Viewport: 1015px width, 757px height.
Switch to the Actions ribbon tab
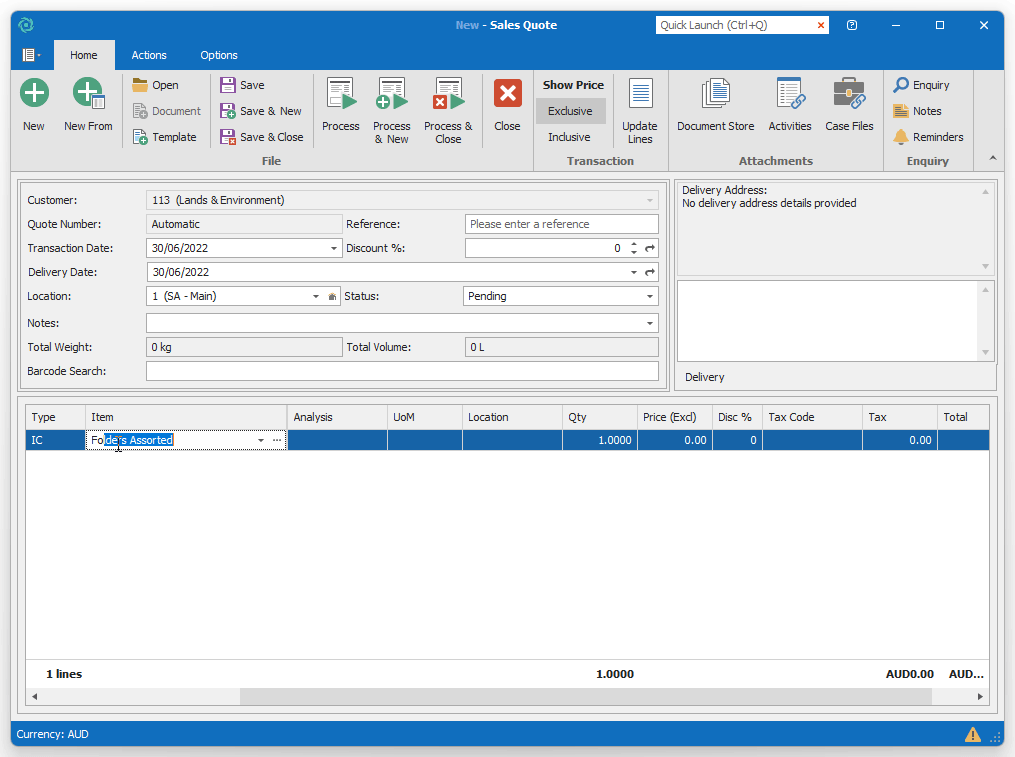click(x=149, y=55)
